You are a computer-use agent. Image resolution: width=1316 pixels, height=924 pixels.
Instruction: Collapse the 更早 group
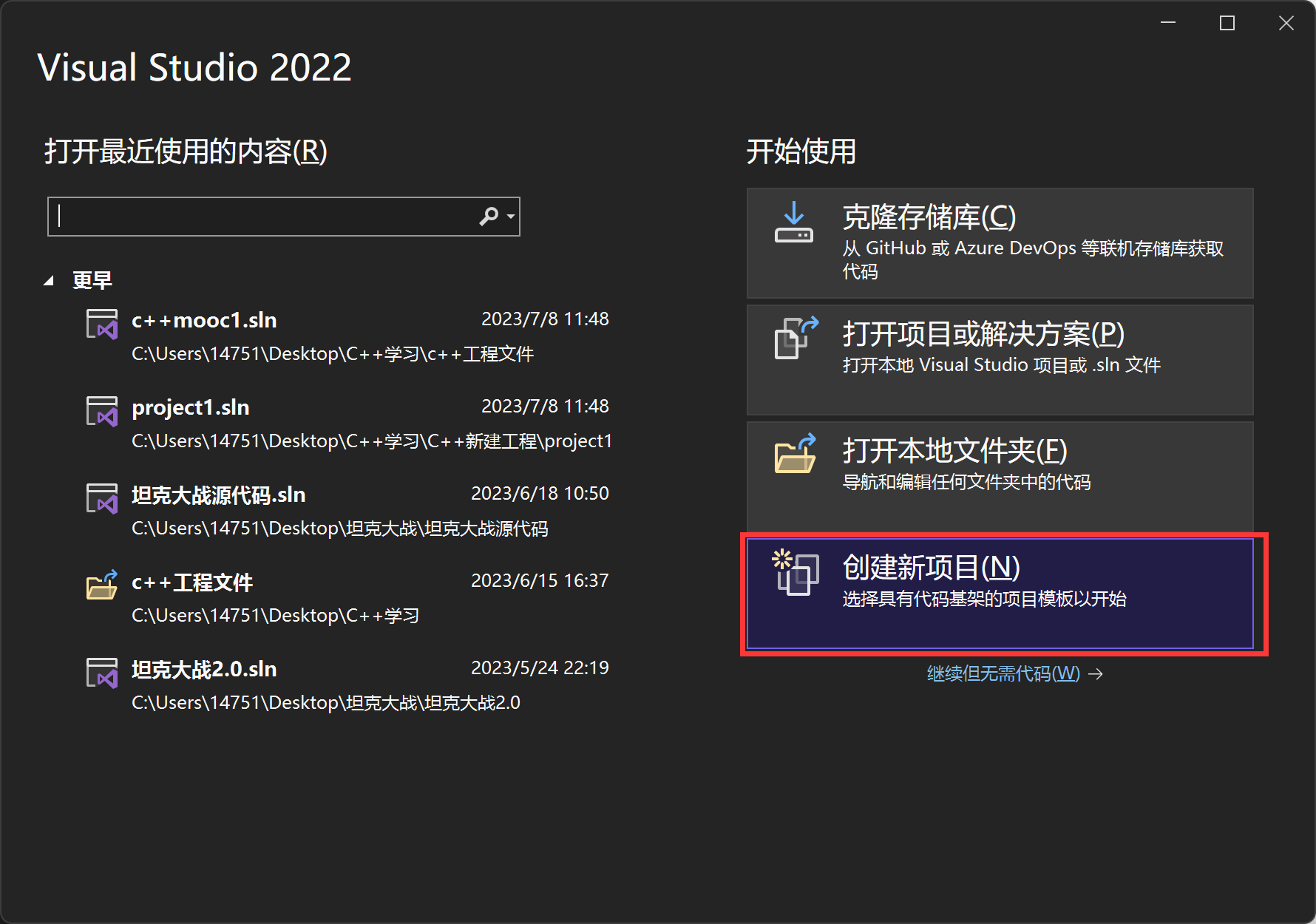[x=49, y=281]
